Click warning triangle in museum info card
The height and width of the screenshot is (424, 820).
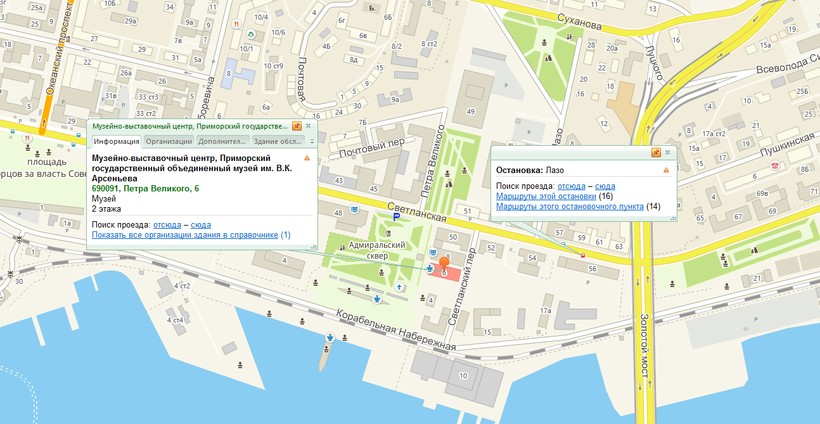(x=306, y=158)
